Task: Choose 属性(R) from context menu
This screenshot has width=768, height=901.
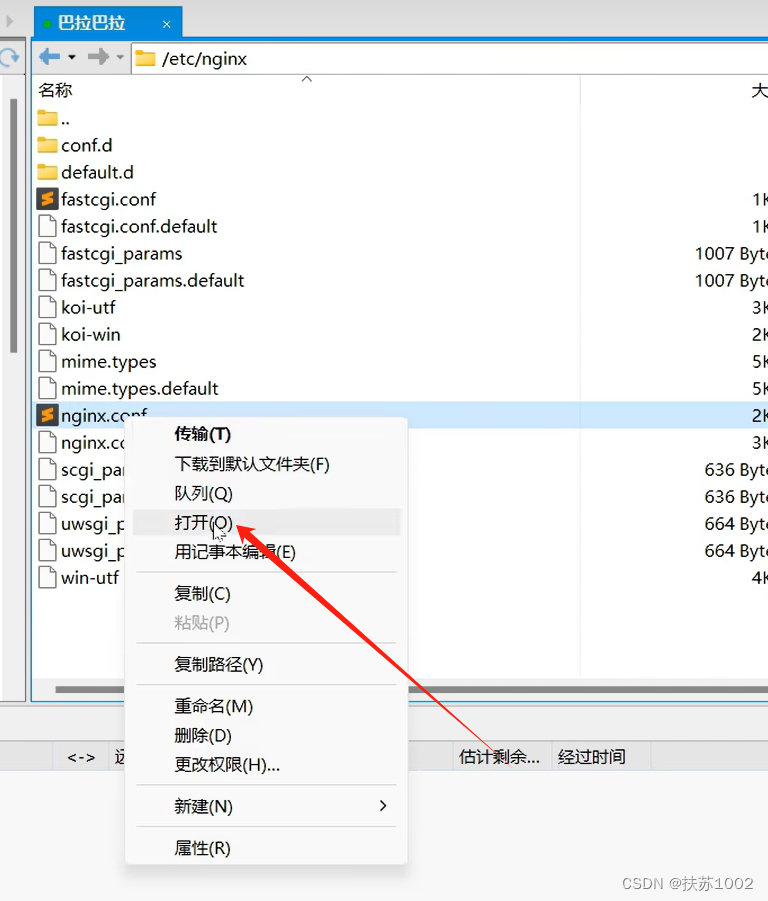Action: click(267, 848)
